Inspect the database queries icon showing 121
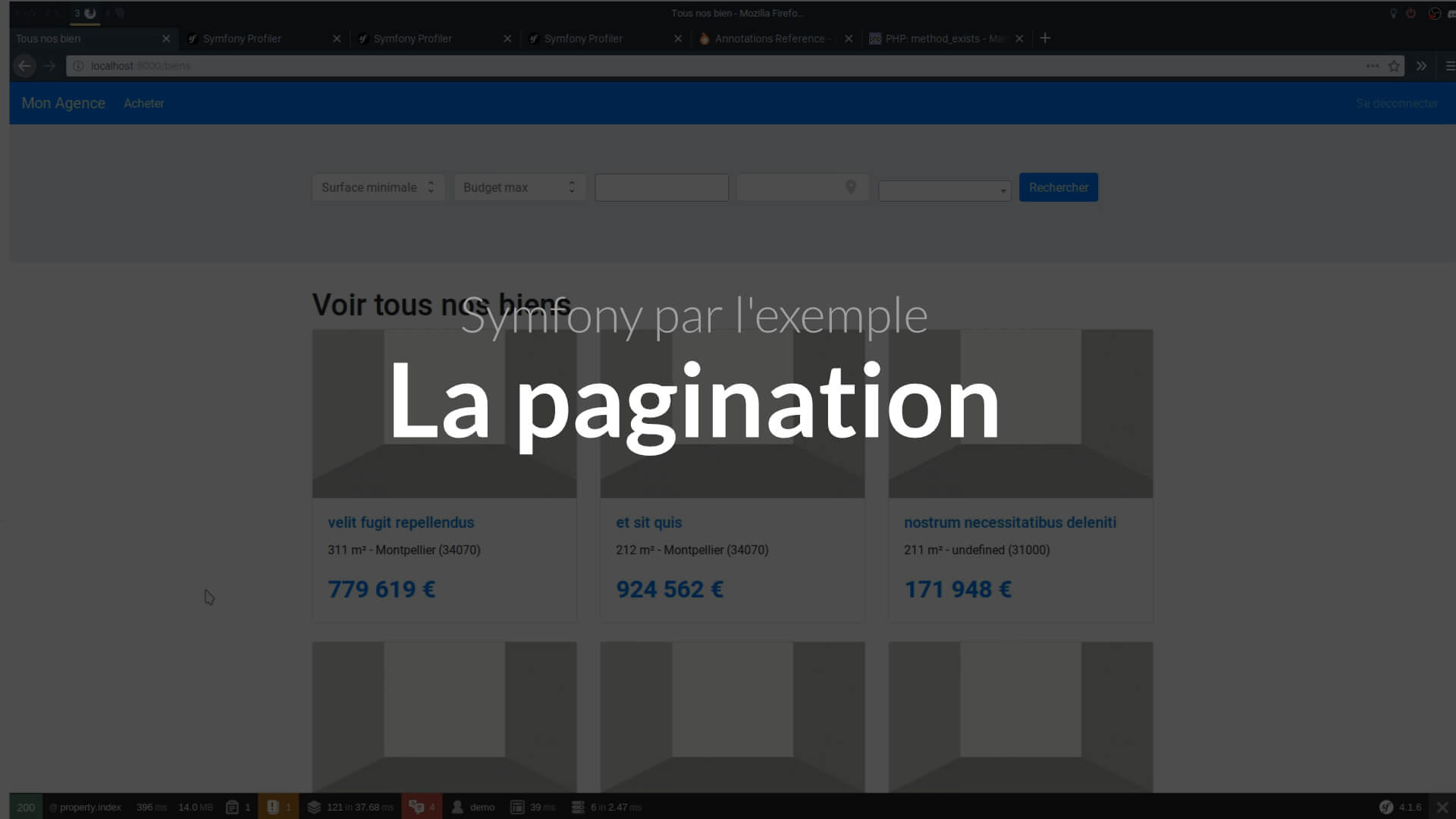Screen dimensions: 1456x819 (314, 807)
